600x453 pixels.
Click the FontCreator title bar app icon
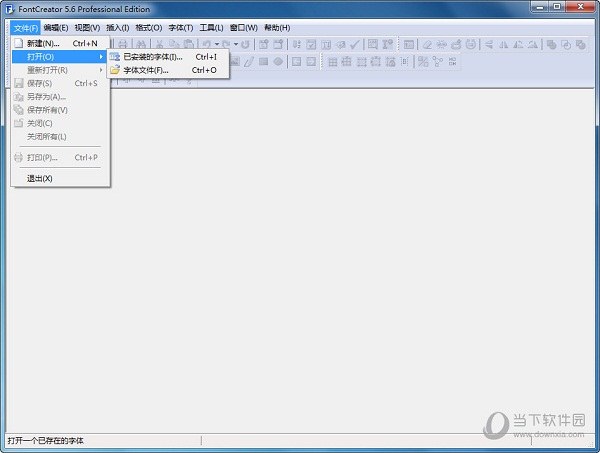pos(10,9)
